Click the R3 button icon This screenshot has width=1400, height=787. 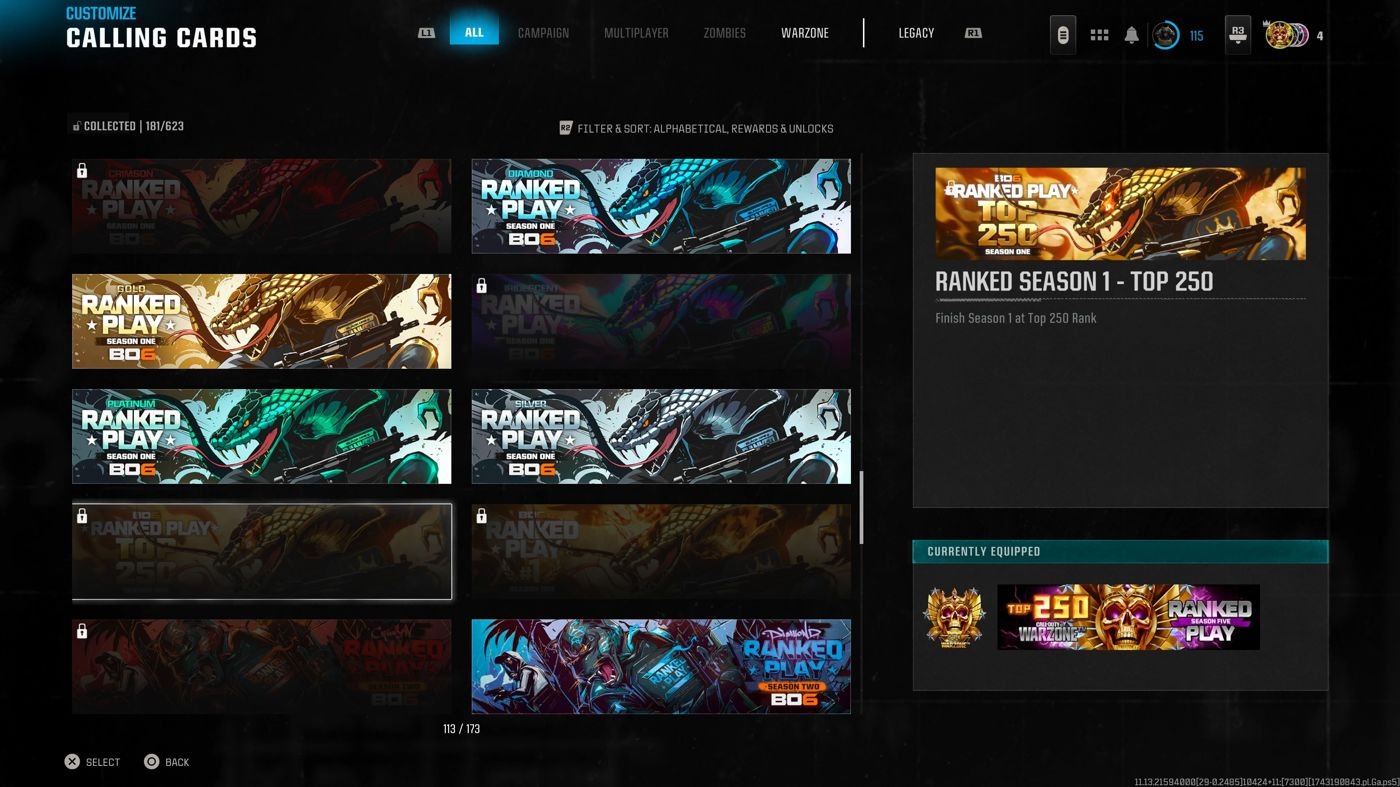pos(1238,34)
